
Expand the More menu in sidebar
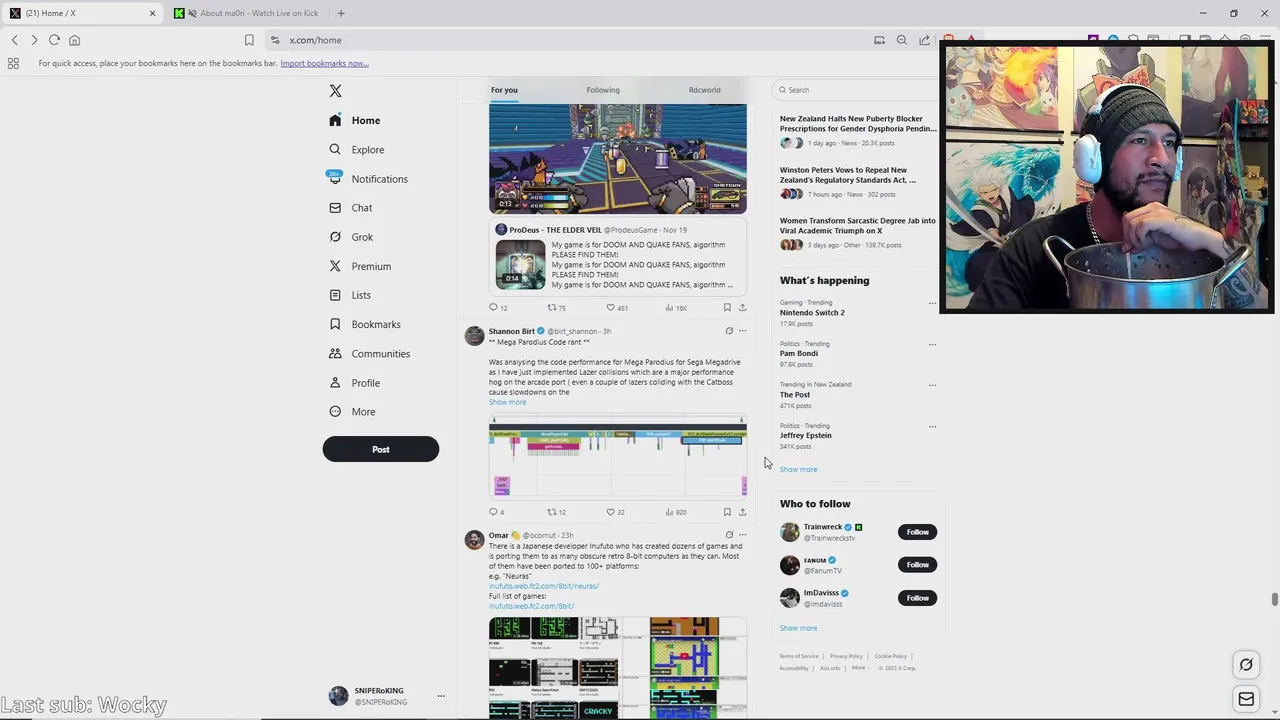(352, 411)
